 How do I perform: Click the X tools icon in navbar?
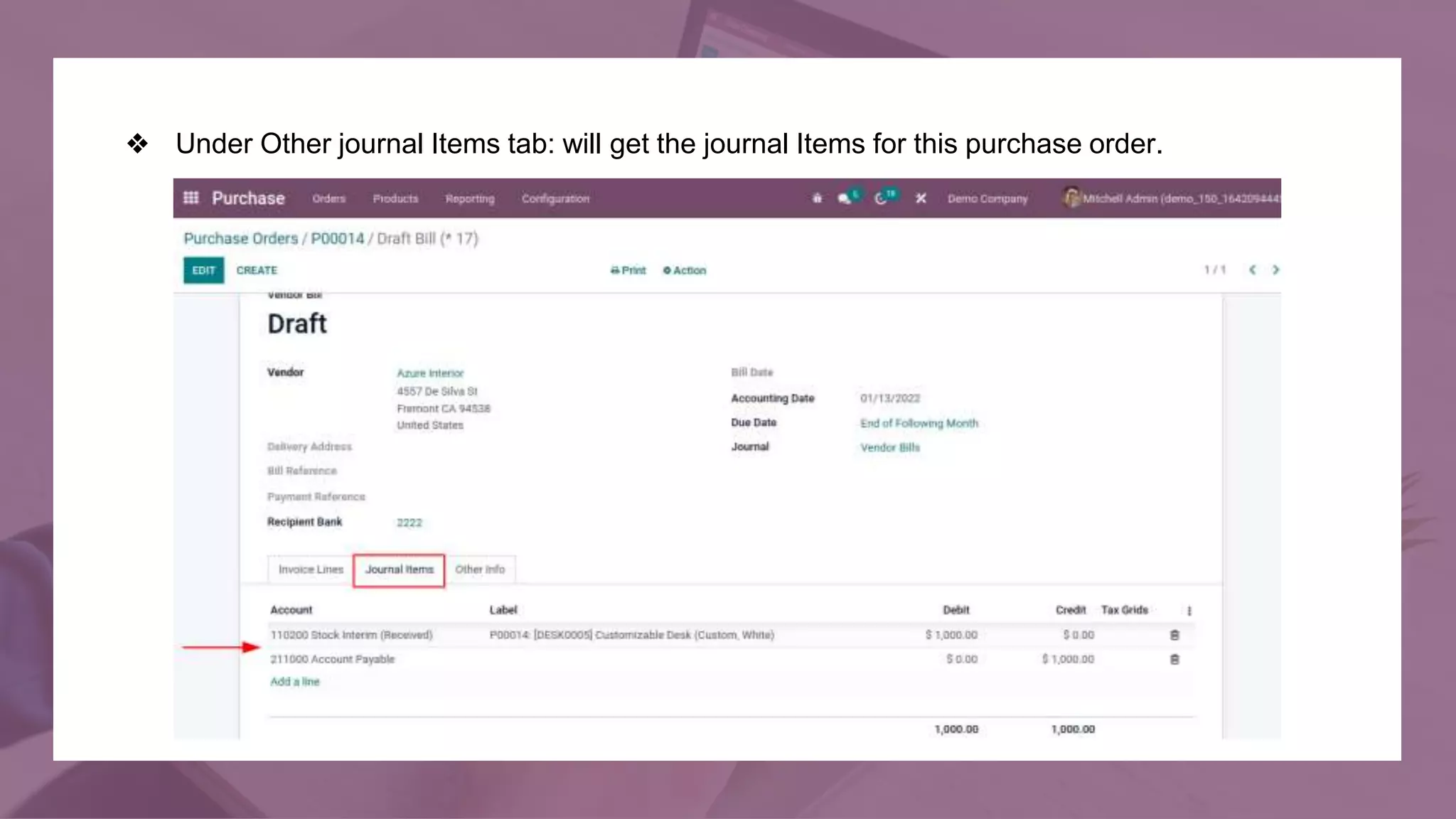[x=921, y=198]
